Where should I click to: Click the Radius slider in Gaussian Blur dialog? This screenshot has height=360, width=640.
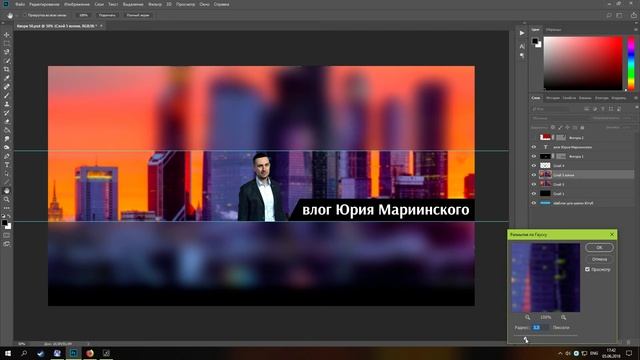[x=545, y=336]
